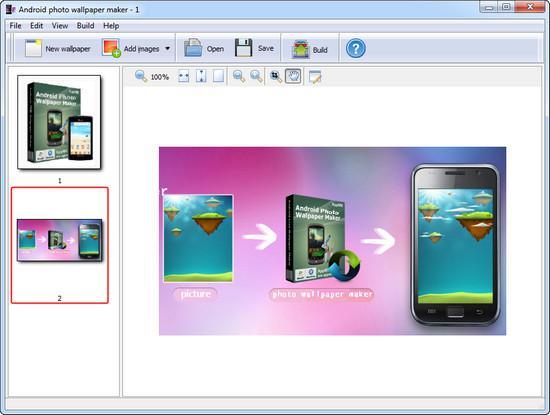Toggle the hand pan tool
This screenshot has height=415, width=550.
[x=293, y=76]
